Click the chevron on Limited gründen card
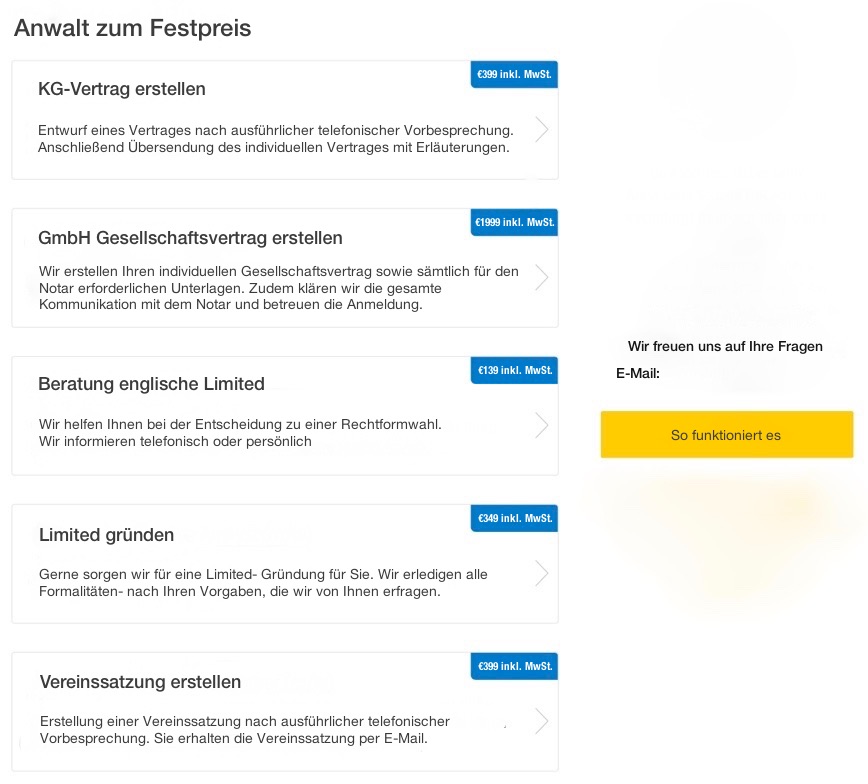 point(541,573)
